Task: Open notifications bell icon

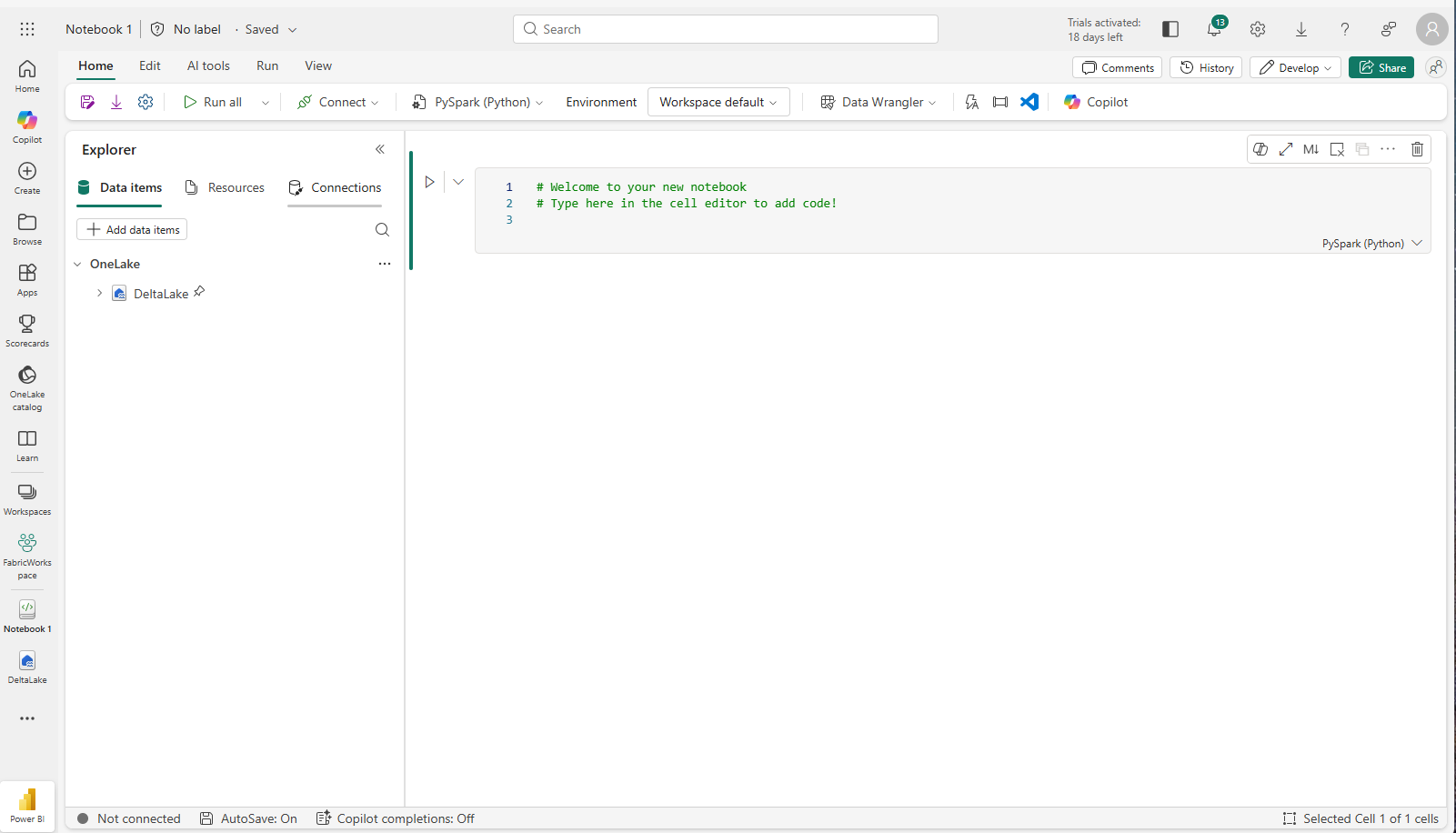Action: click(1214, 29)
